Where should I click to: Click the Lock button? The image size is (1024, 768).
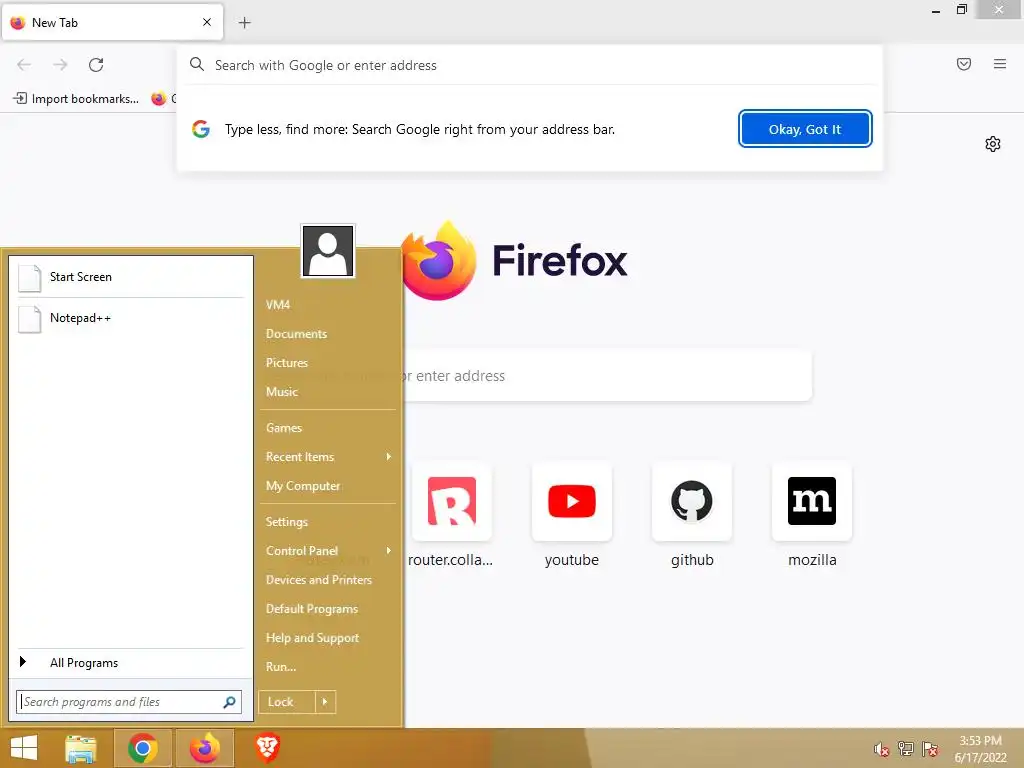tap(287, 702)
